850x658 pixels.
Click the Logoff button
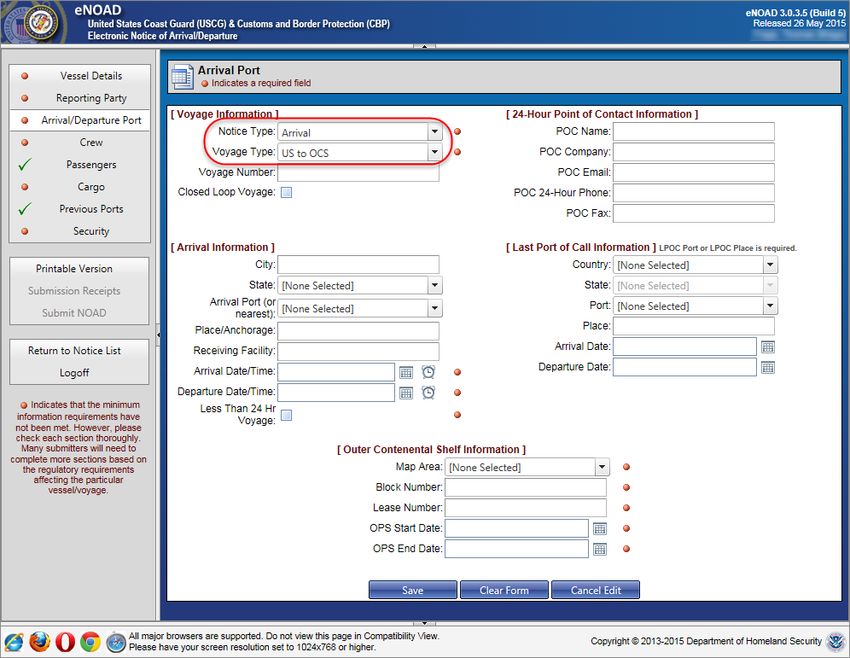point(79,373)
